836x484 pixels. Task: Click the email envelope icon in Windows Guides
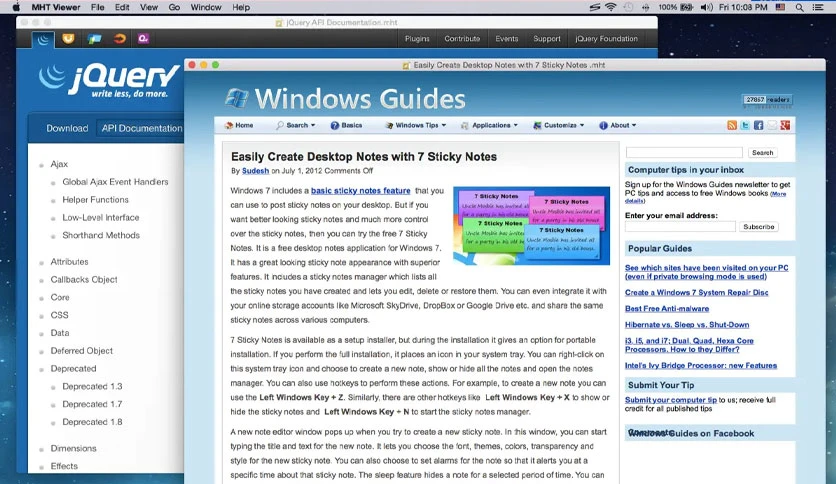[771, 125]
